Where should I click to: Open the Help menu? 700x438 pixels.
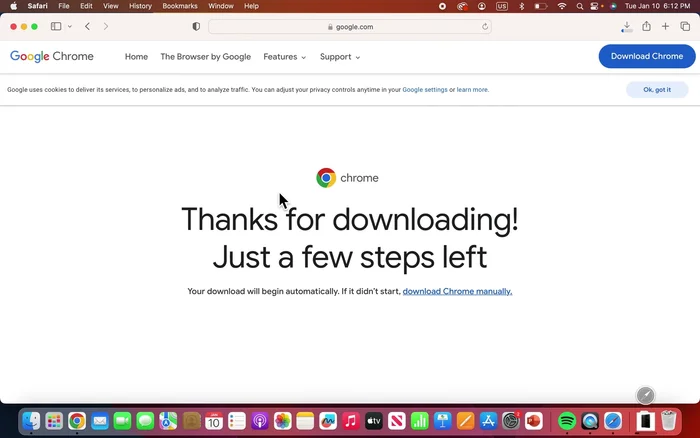[x=251, y=6]
